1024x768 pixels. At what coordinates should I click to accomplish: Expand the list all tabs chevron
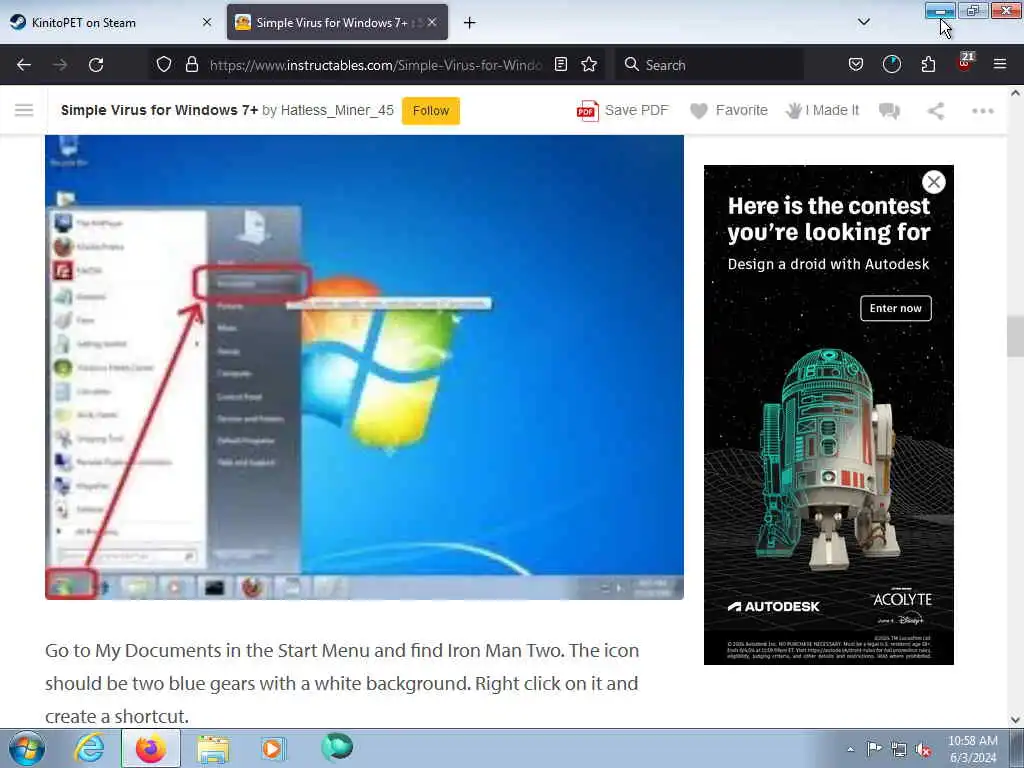tap(863, 22)
